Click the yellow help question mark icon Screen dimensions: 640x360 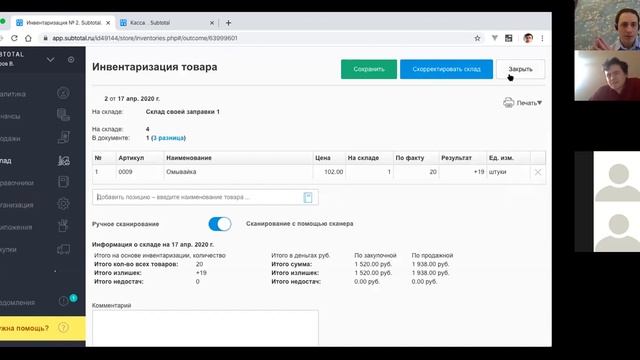63,327
